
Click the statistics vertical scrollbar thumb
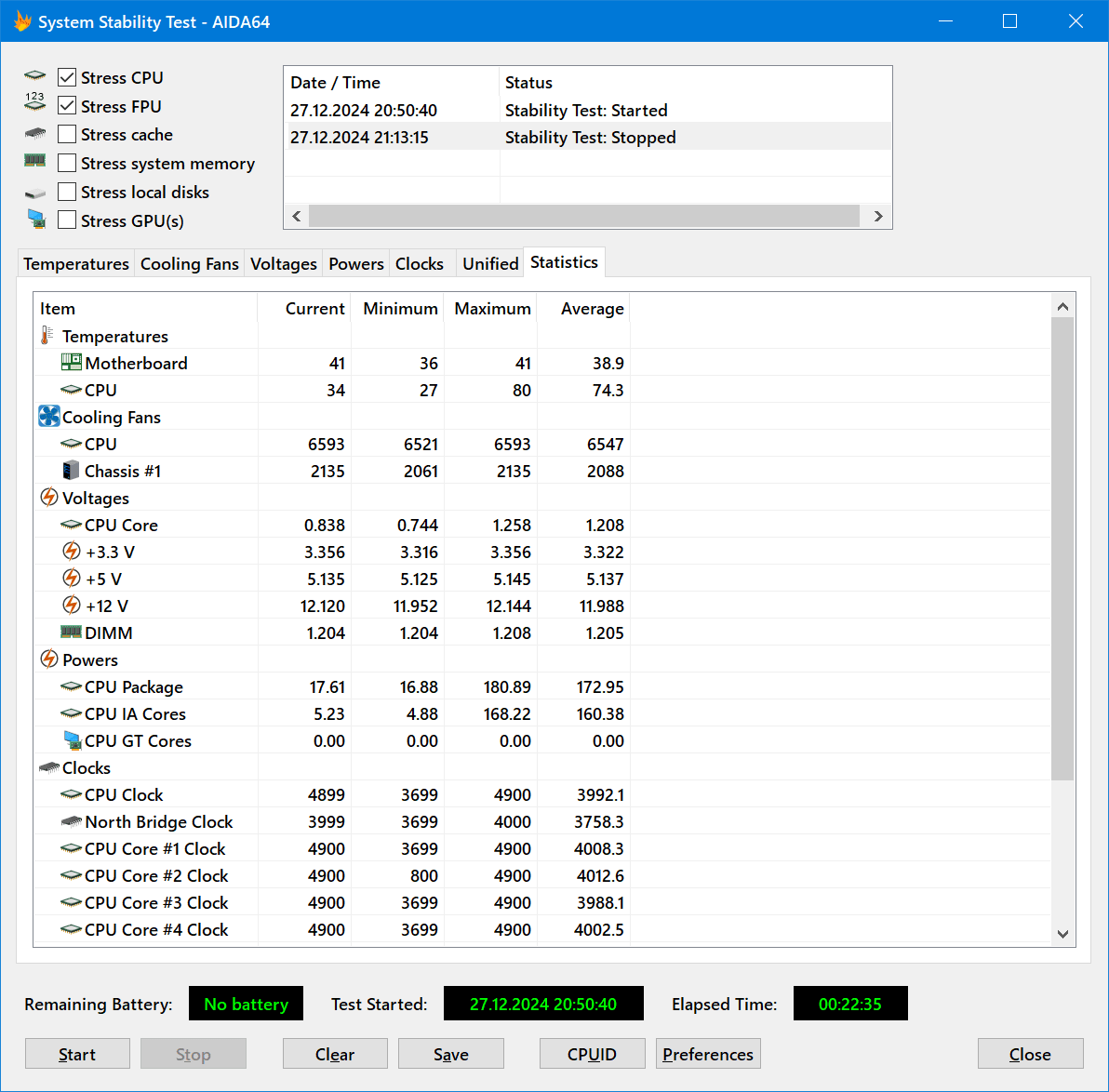coord(1062,549)
